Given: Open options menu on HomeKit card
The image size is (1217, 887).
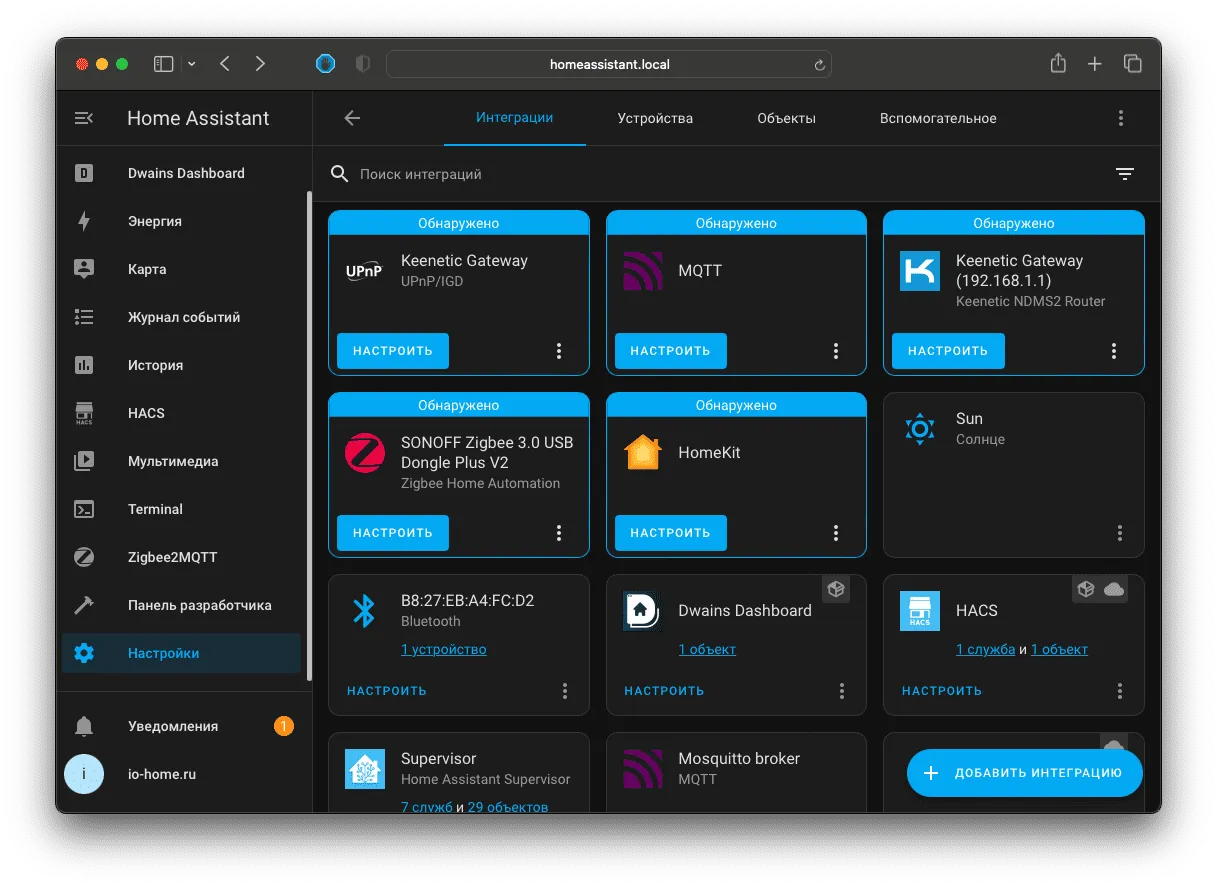Looking at the screenshot, I should click(x=836, y=533).
